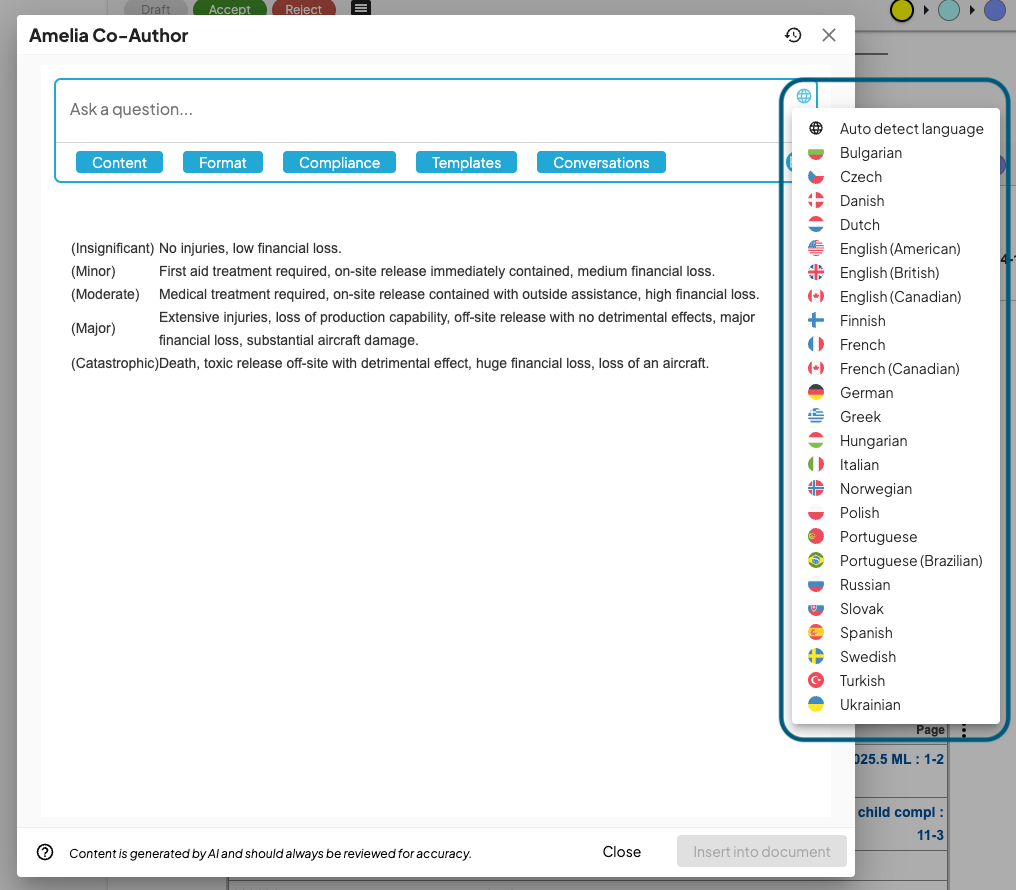Screen dimensions: 1016x890
Task: Choose Bulgarian from the language list
Action: tap(895, 153)
